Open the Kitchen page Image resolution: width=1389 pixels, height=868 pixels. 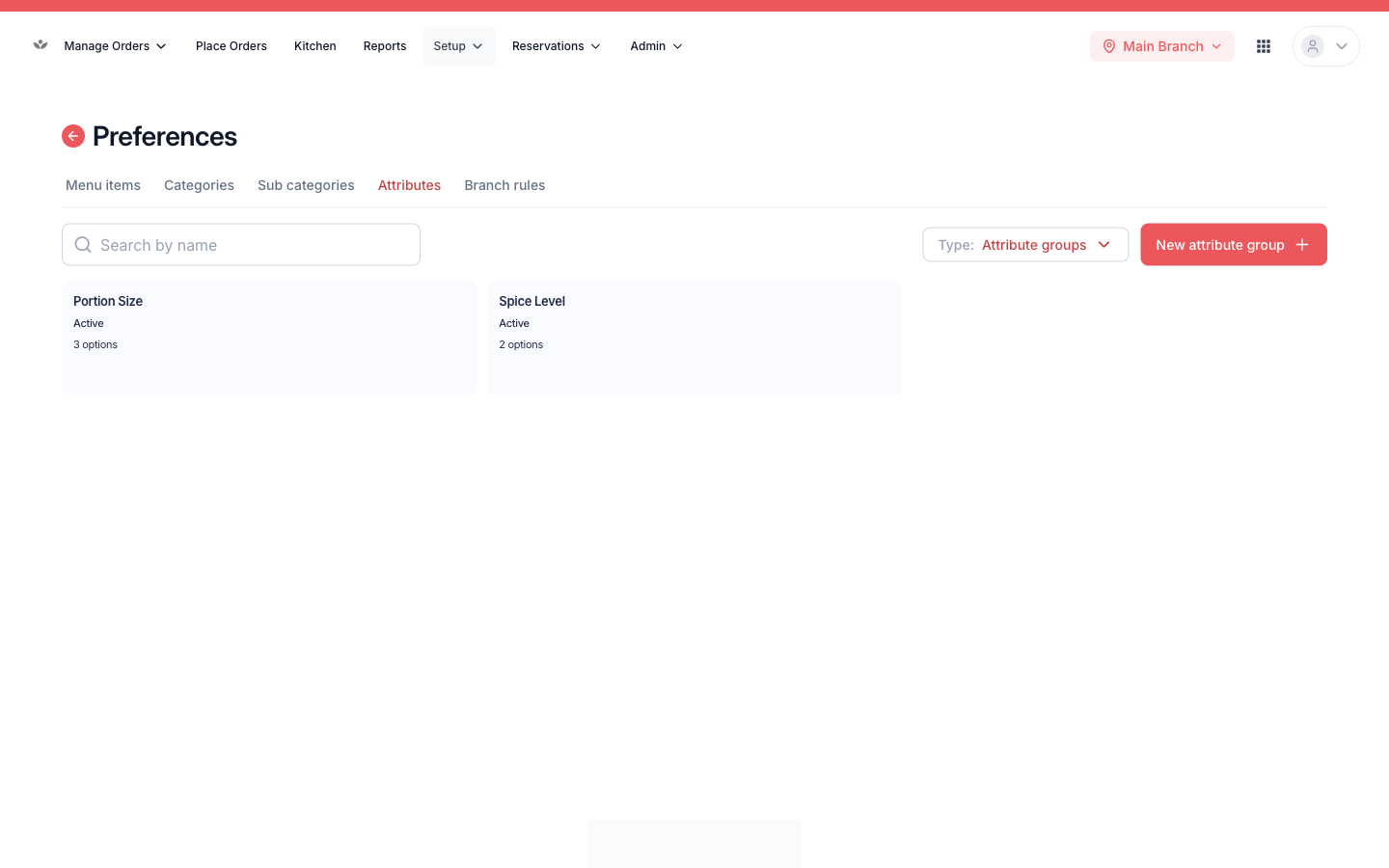[x=315, y=46]
